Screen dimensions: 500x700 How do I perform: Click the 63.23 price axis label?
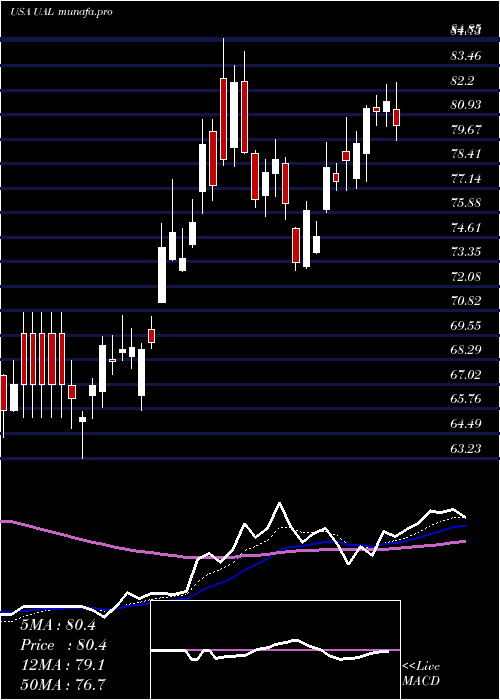[466, 448]
